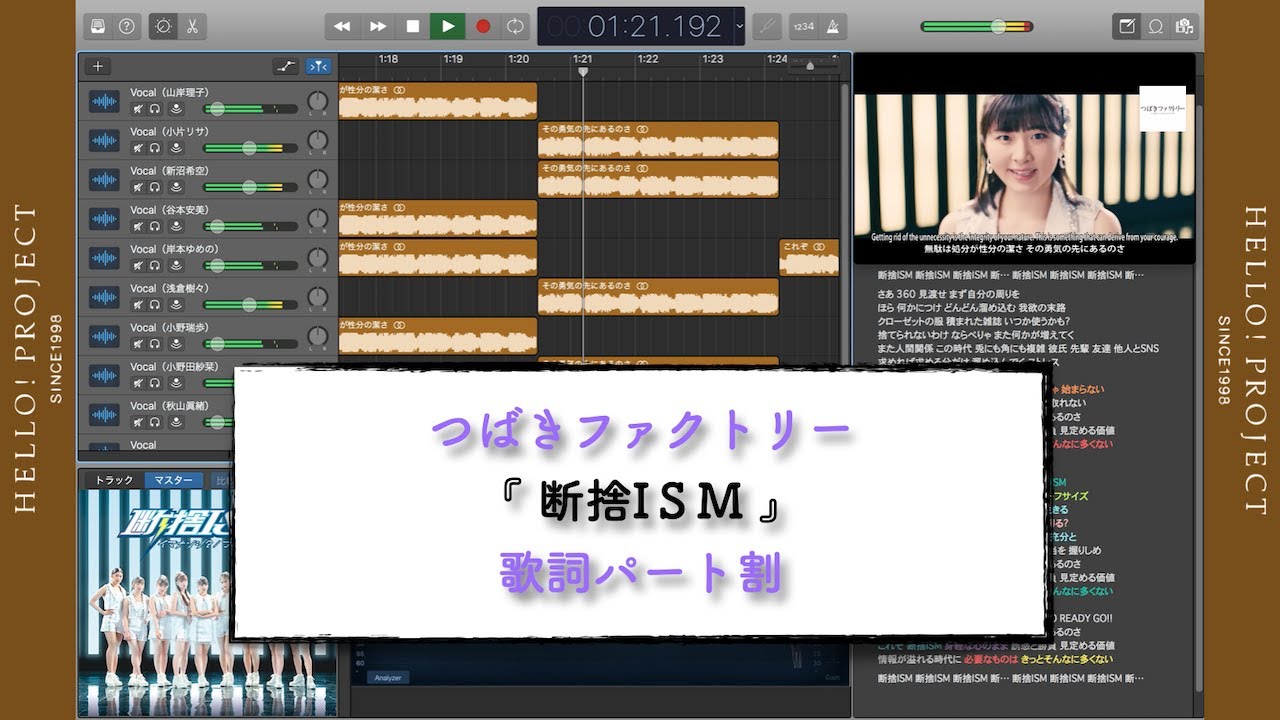Open the Editors scissors button
Image resolution: width=1280 pixels, height=720 pixels.
click(x=190, y=26)
